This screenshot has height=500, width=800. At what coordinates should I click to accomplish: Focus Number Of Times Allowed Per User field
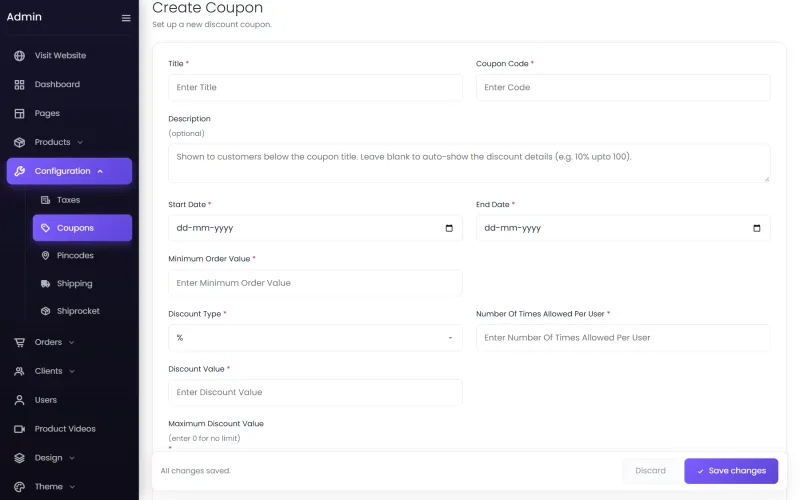(x=623, y=338)
